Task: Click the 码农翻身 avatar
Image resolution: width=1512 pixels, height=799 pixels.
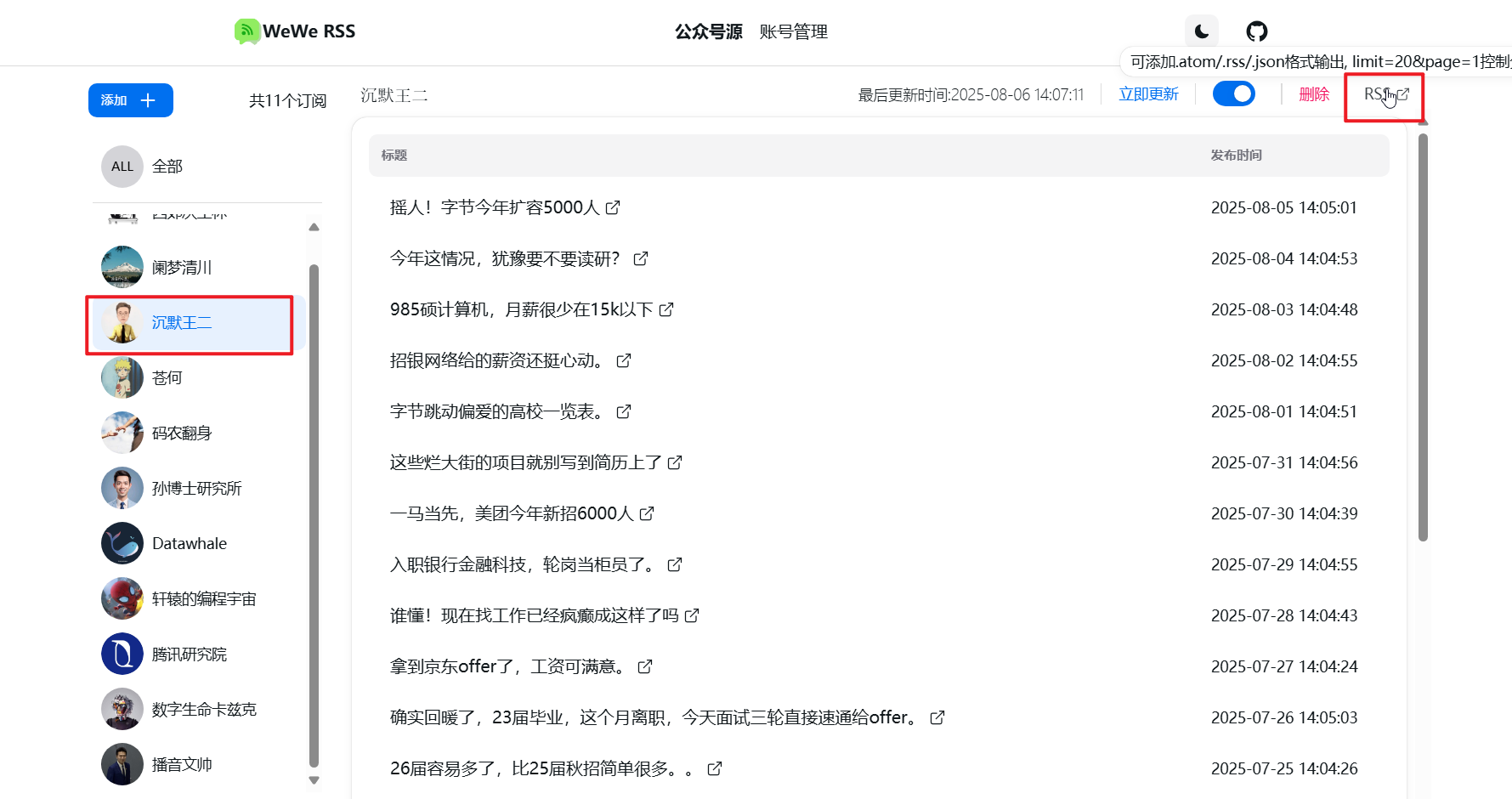Action: [x=122, y=433]
